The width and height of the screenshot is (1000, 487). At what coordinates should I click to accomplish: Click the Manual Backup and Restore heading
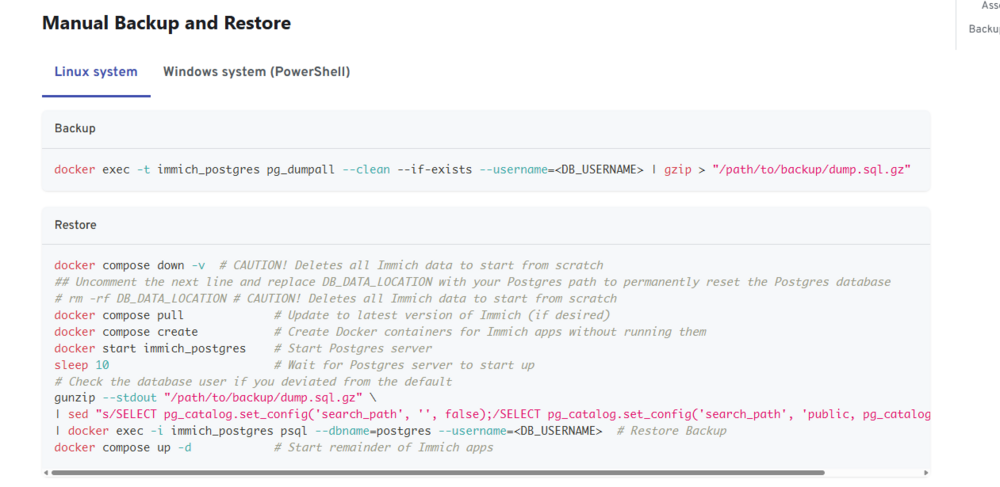point(166,24)
